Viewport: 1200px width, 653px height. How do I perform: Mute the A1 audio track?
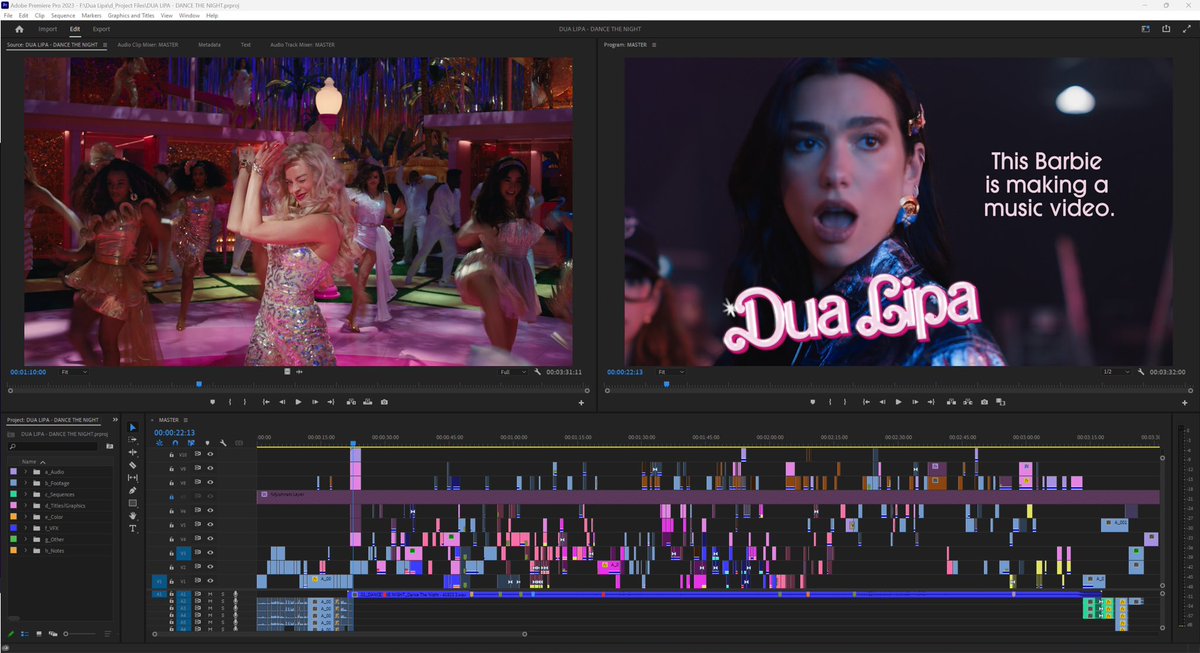coord(210,594)
